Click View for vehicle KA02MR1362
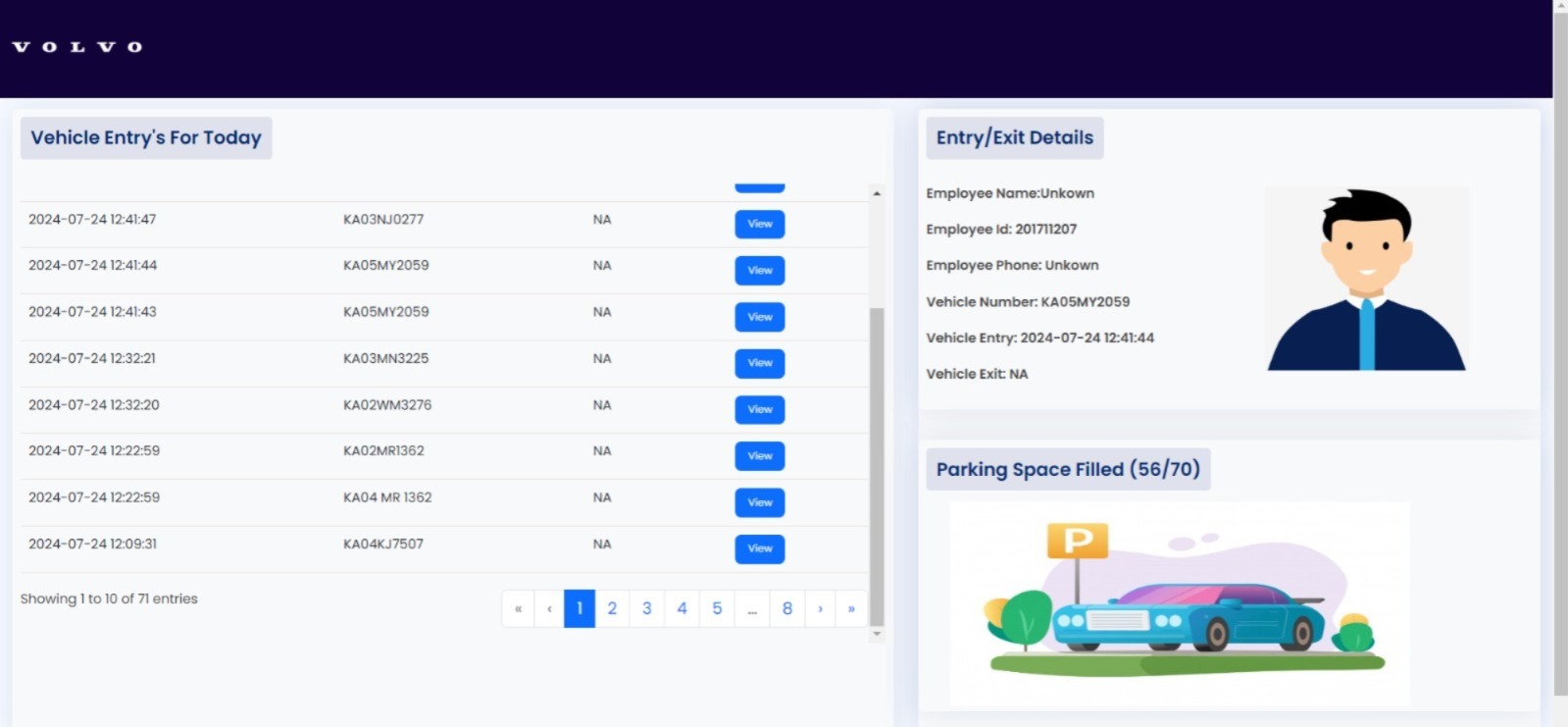This screenshot has height=727, width=1568. click(759, 455)
